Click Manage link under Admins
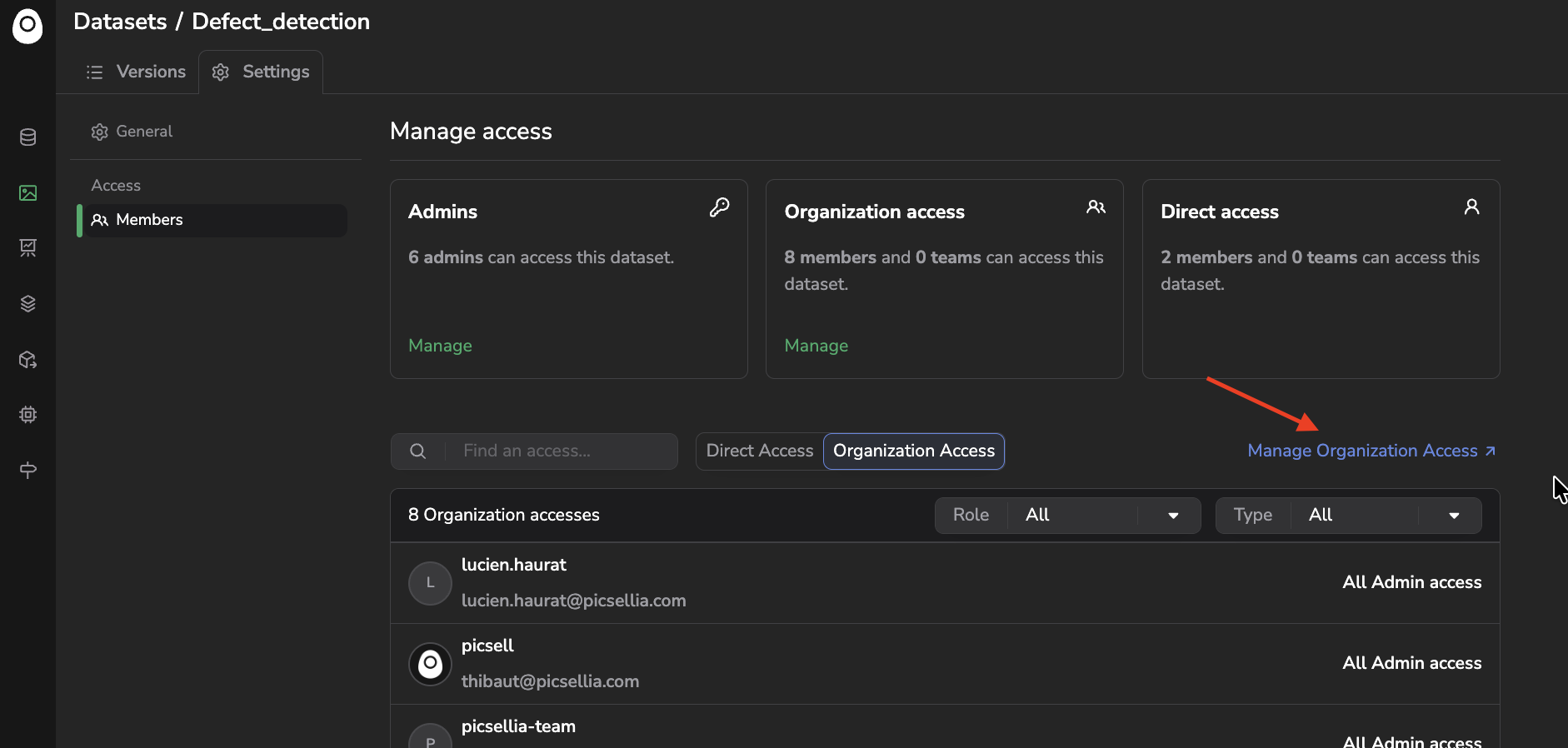The image size is (1568, 748). pyautogui.click(x=440, y=346)
